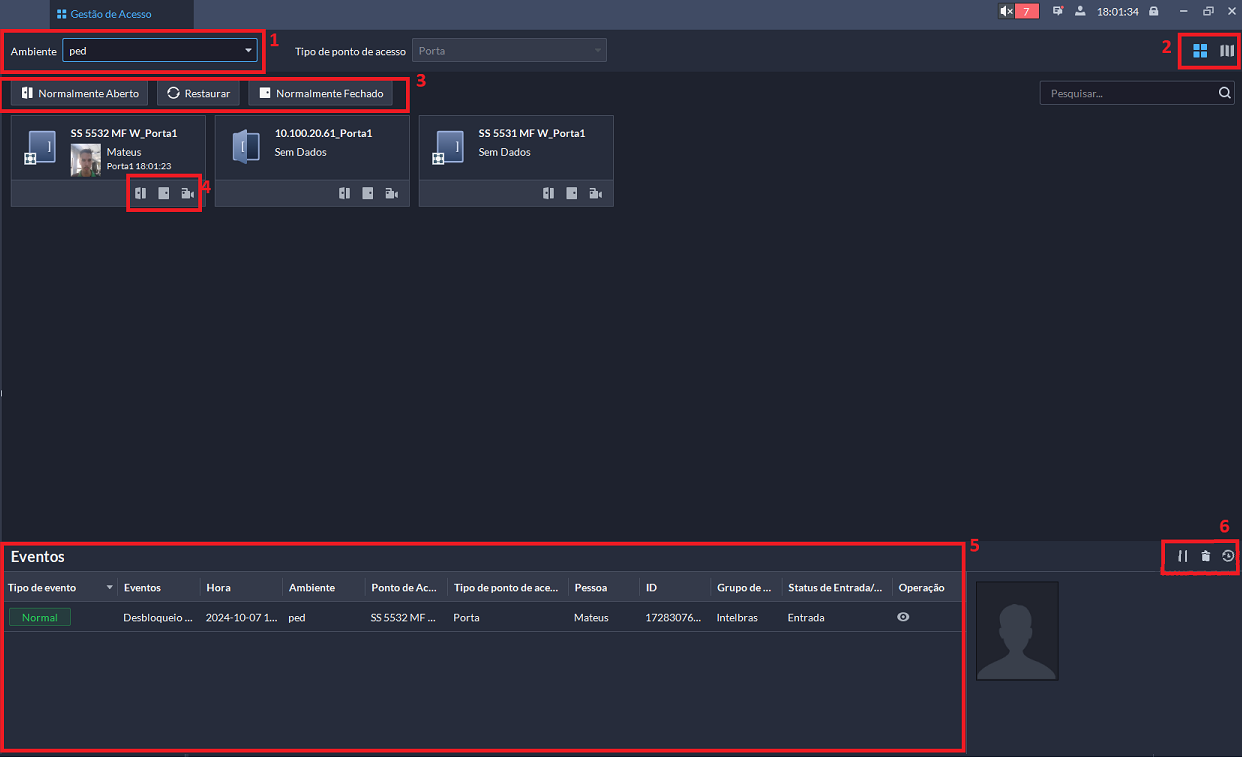Close door icon on SS 5532 MF W_Porta1 card
The image size is (1242, 757).
[x=164, y=193]
